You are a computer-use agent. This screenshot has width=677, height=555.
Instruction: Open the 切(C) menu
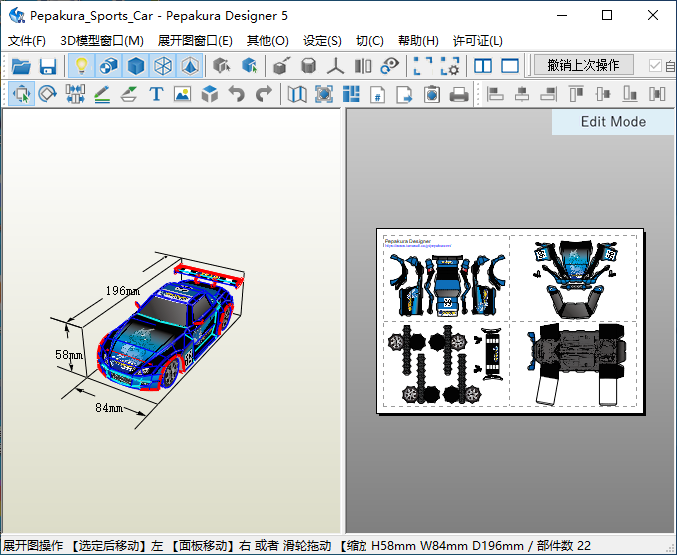coord(370,41)
